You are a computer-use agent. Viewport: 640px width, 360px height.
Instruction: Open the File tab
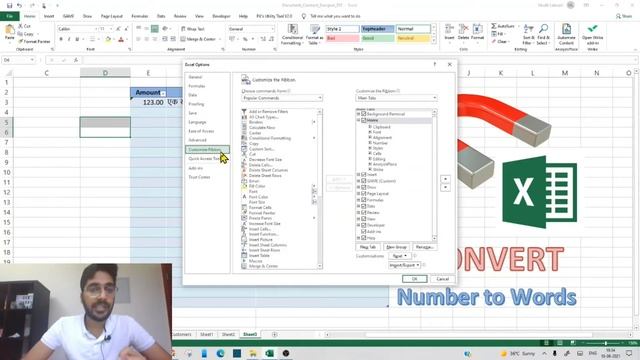click(x=9, y=16)
